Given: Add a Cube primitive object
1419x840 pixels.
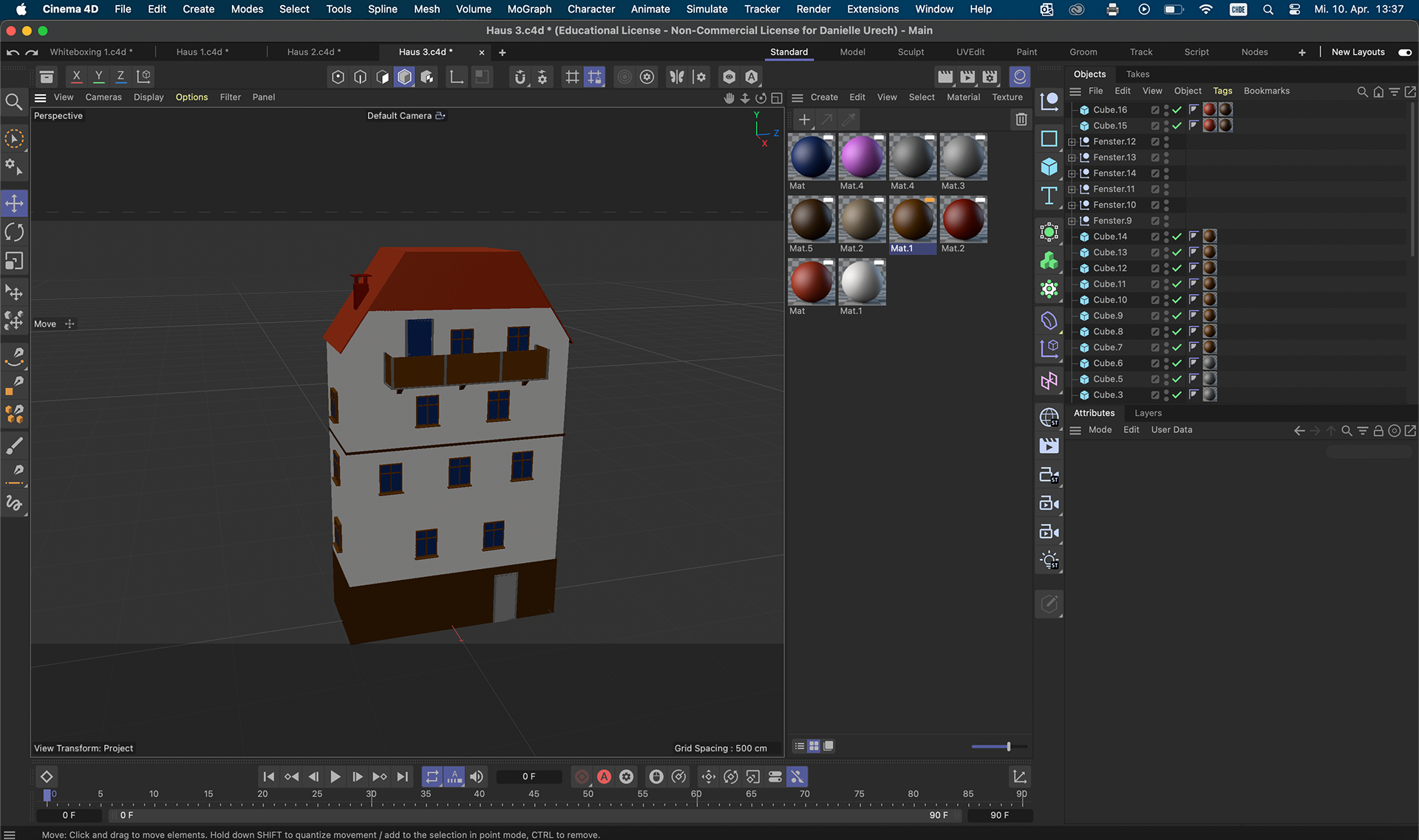Looking at the screenshot, I should click(x=1049, y=167).
